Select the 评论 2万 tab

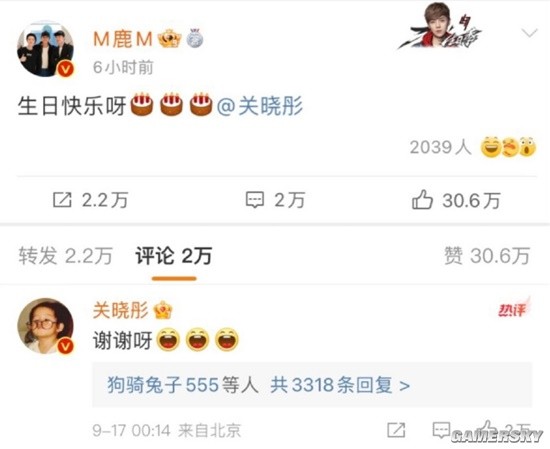tap(174, 255)
